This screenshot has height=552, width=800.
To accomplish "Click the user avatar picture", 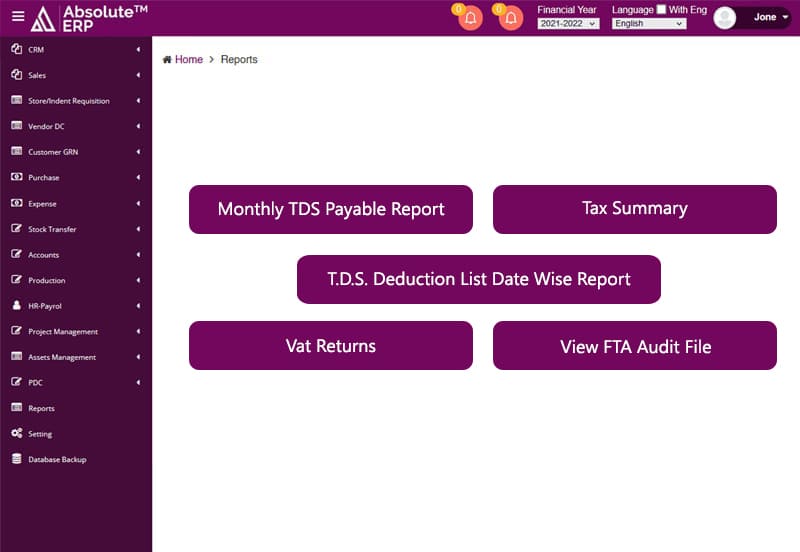I will 725,18.
